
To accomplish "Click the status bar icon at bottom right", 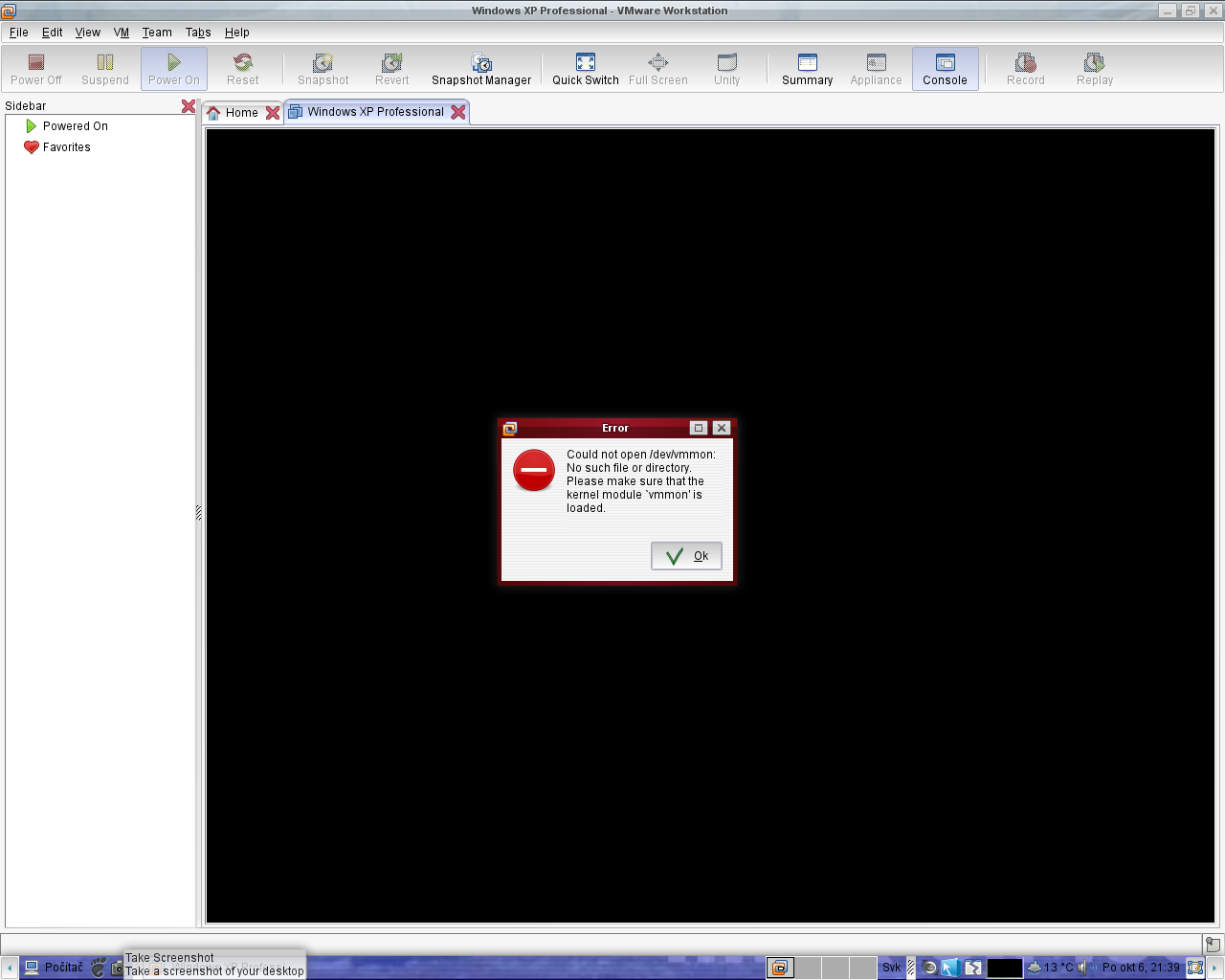I will click(x=1213, y=944).
